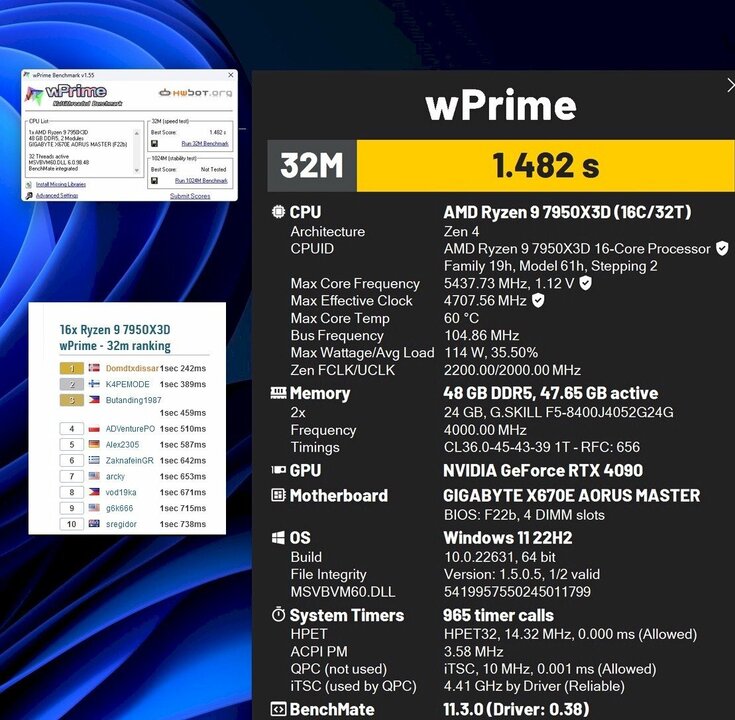Open Alex2305 profile in ranking

(122, 445)
